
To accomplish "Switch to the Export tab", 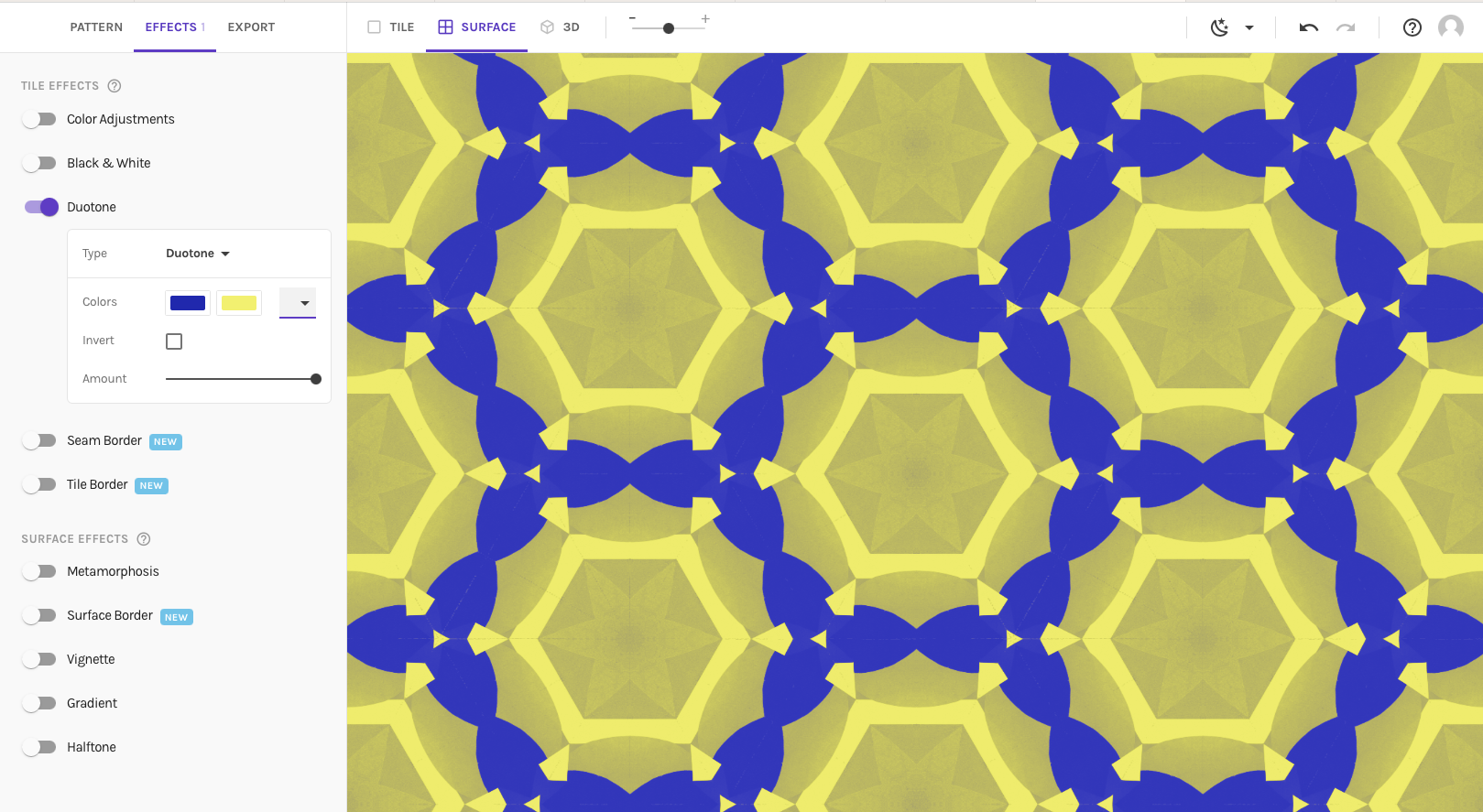I will [251, 27].
